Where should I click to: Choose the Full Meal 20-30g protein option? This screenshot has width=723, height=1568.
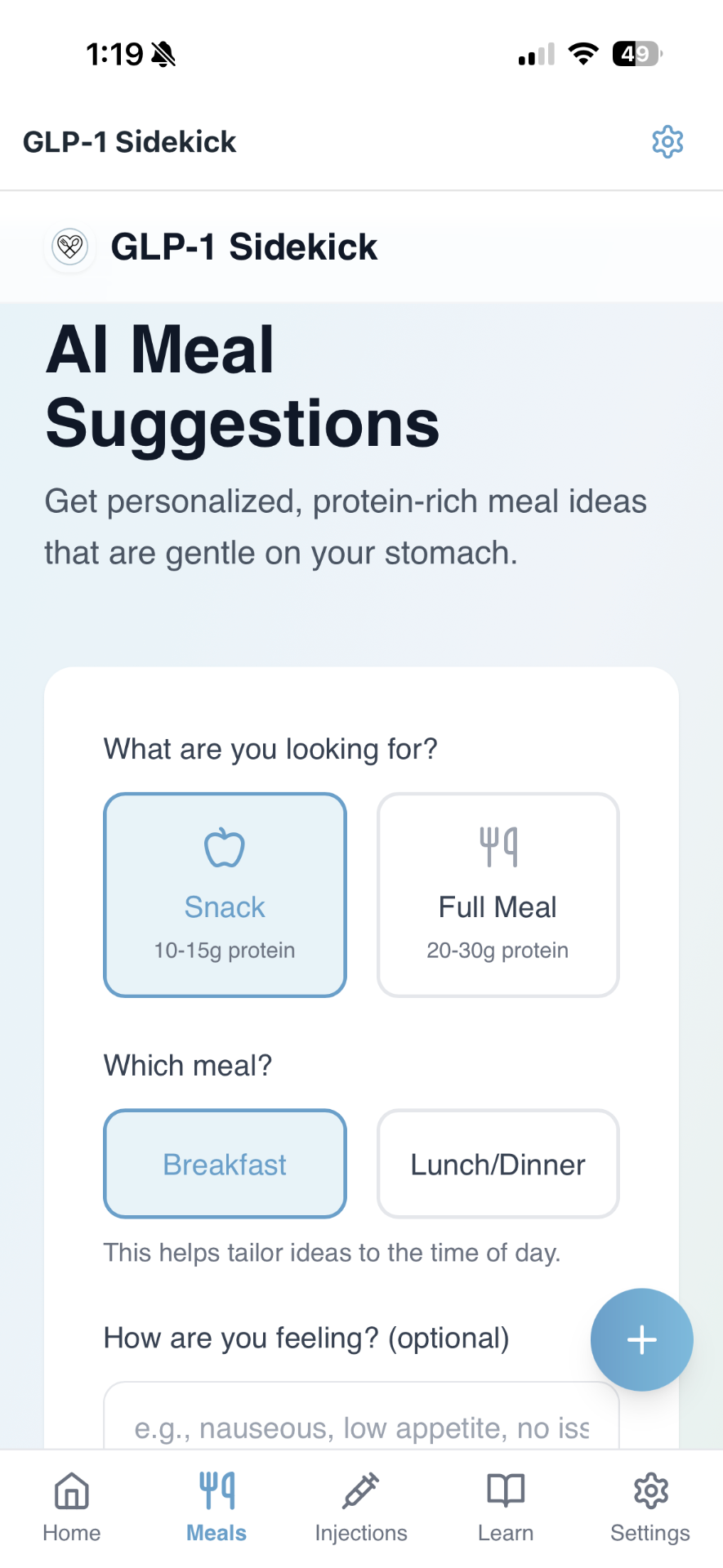pyautogui.click(x=498, y=895)
